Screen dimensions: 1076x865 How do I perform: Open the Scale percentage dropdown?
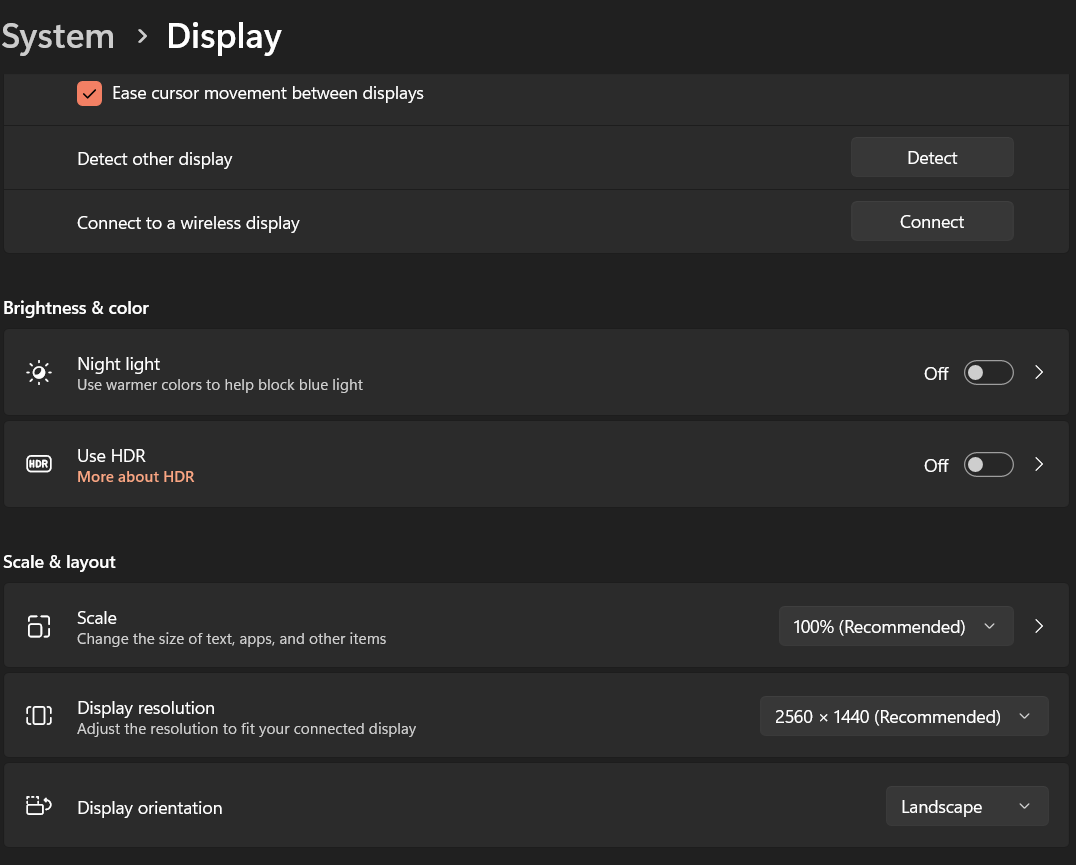pos(895,627)
